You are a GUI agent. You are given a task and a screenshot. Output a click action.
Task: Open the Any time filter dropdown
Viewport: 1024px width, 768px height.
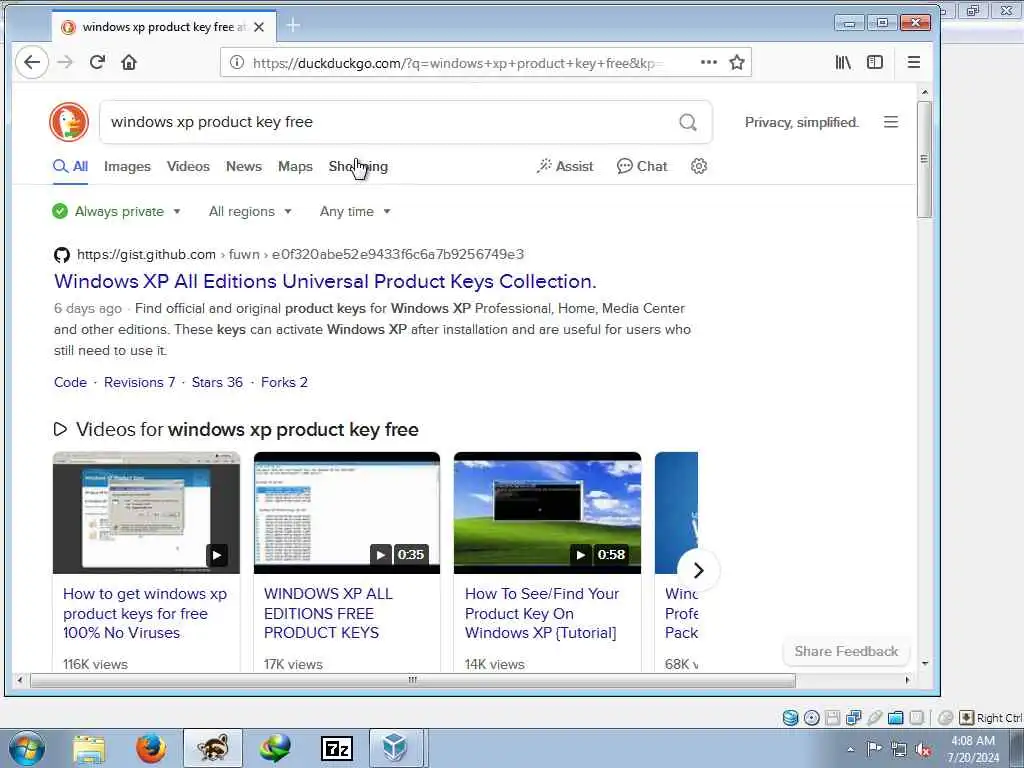click(355, 211)
